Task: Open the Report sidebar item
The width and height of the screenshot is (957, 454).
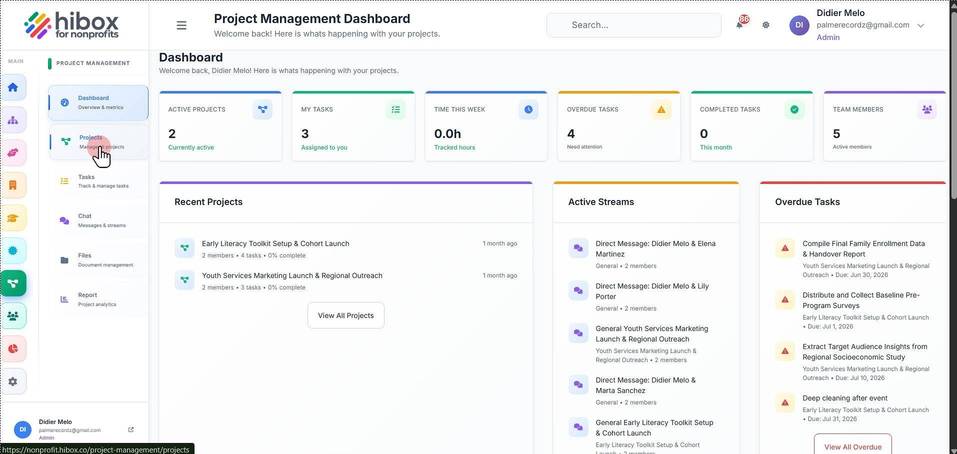Action: click(x=98, y=300)
